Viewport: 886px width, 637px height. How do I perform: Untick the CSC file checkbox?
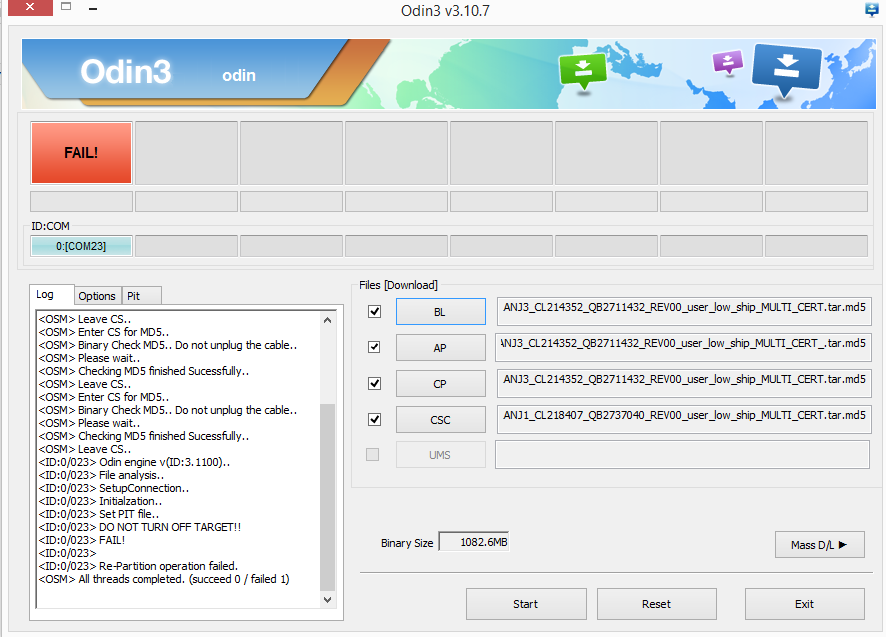click(x=374, y=419)
